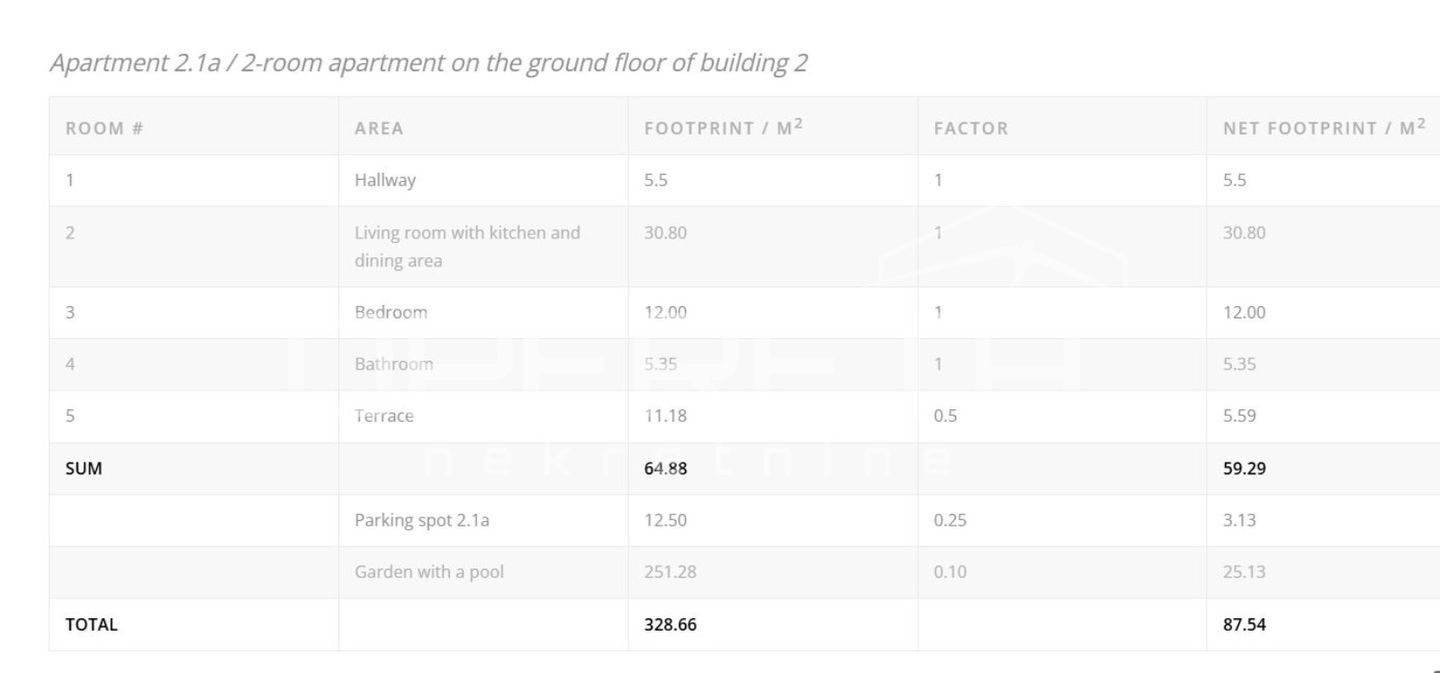Screen dimensions: 1440x673
Task: Select the FACTOR column header
Action: pyautogui.click(x=971, y=128)
